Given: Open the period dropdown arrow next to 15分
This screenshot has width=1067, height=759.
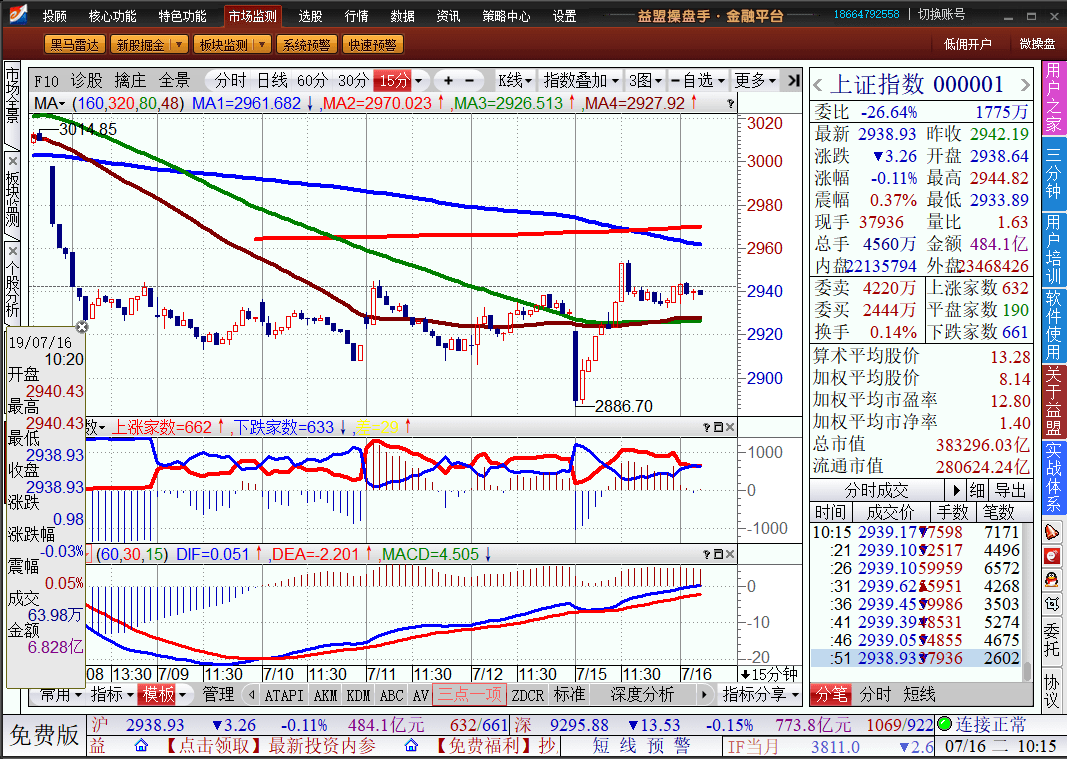Looking at the screenshot, I should click(x=418, y=81).
